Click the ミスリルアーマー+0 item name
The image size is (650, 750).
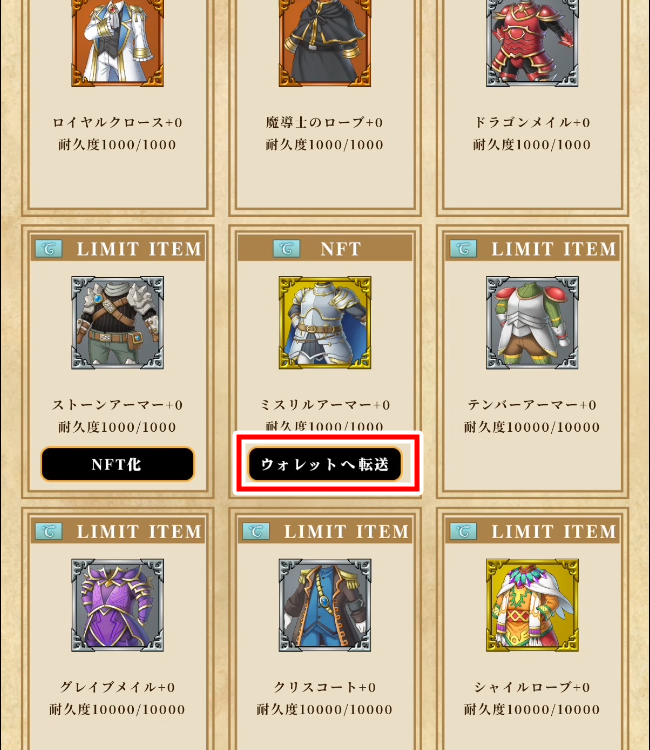(325, 405)
